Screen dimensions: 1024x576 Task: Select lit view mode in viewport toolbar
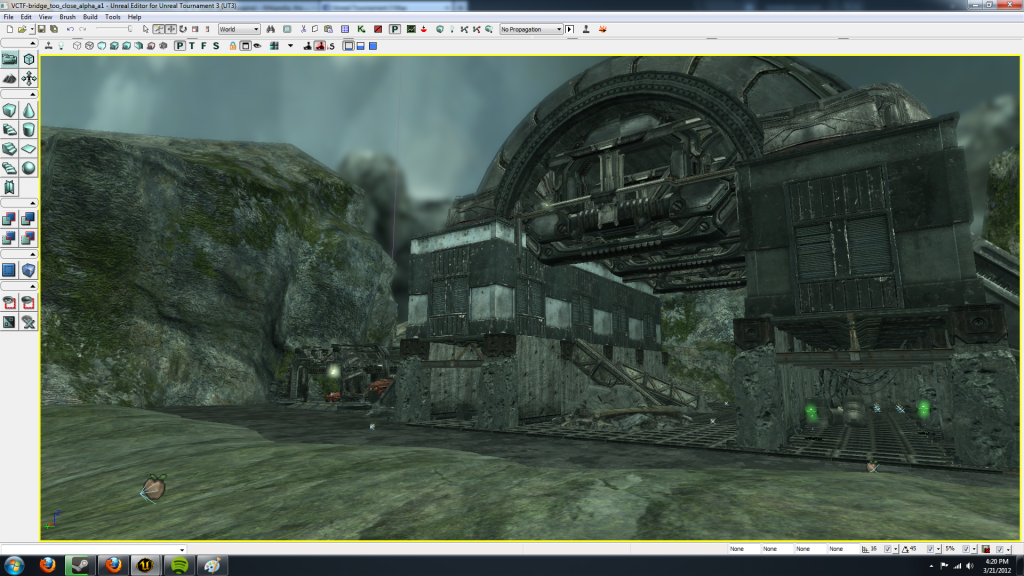coord(114,46)
